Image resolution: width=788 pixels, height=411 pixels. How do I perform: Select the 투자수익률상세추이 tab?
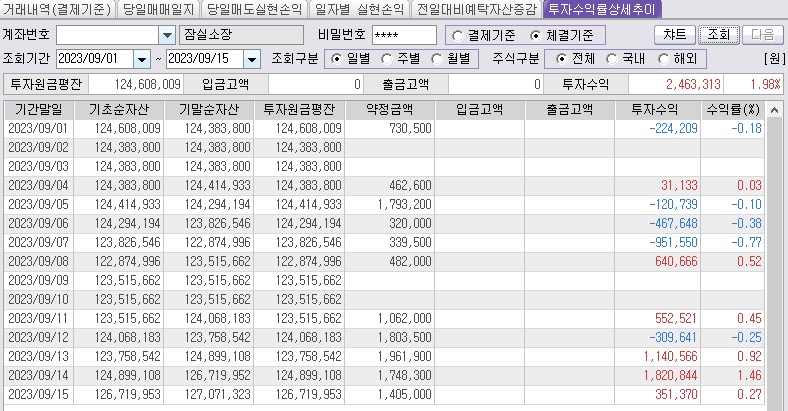(x=602, y=9)
